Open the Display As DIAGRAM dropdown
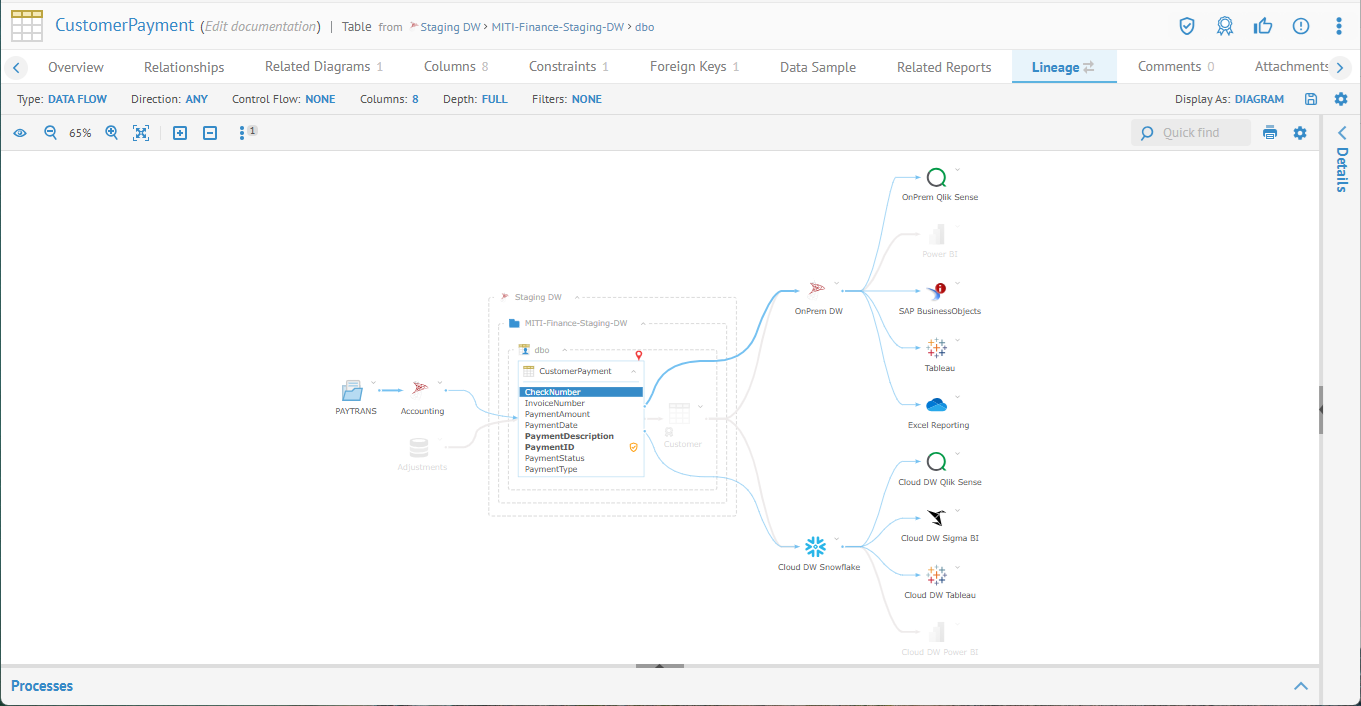 click(1259, 99)
